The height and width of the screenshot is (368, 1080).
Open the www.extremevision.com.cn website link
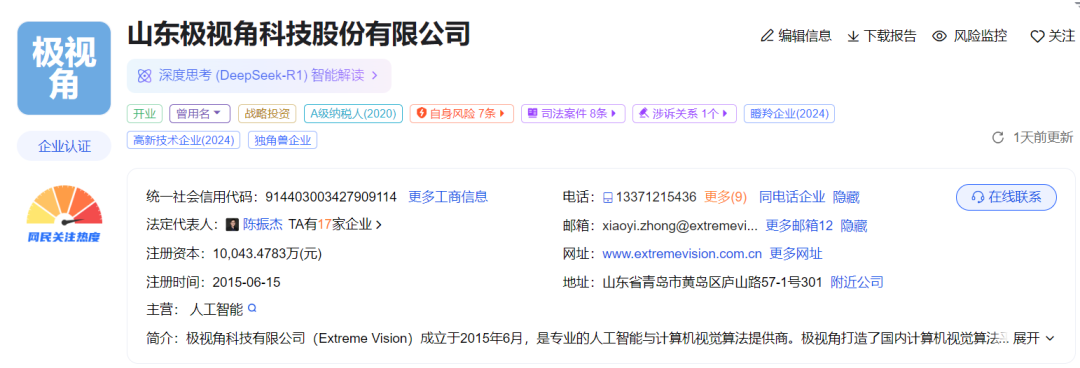point(682,254)
